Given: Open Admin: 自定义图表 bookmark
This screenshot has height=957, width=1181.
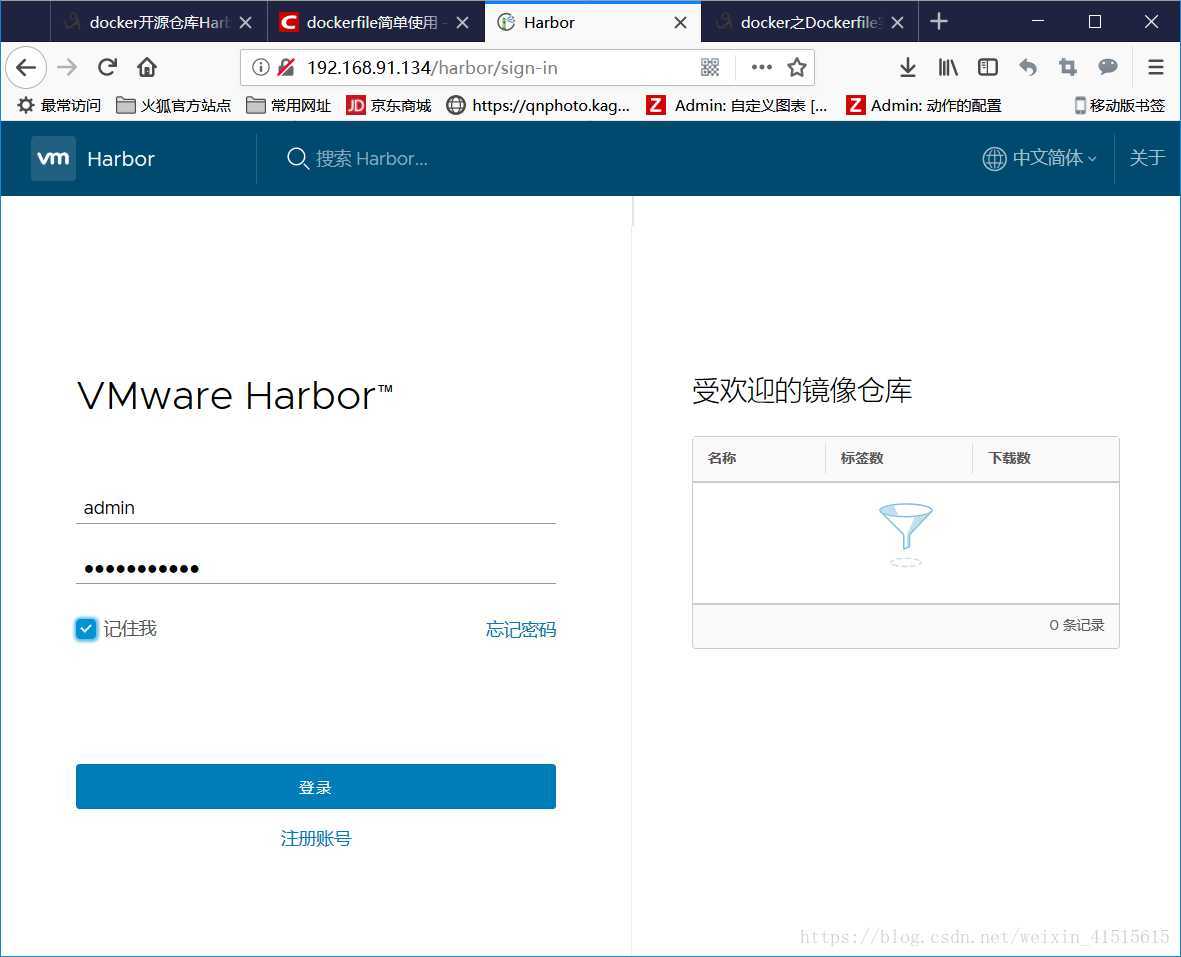Looking at the screenshot, I should pos(737,105).
